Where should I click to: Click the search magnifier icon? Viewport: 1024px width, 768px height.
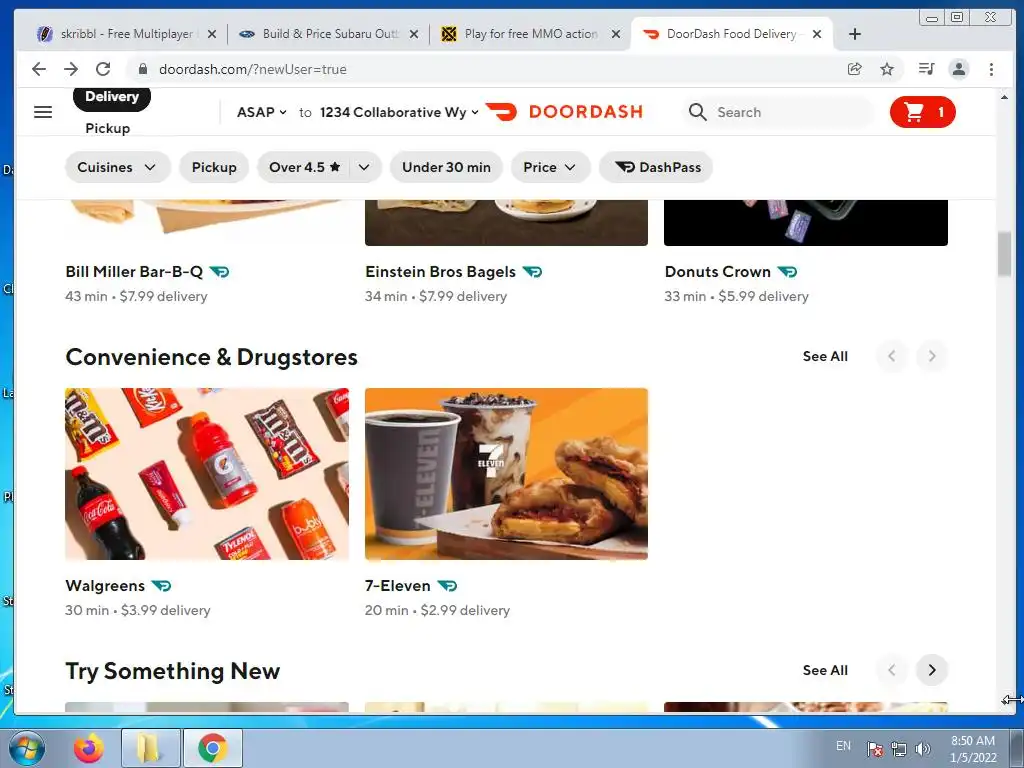click(x=697, y=112)
